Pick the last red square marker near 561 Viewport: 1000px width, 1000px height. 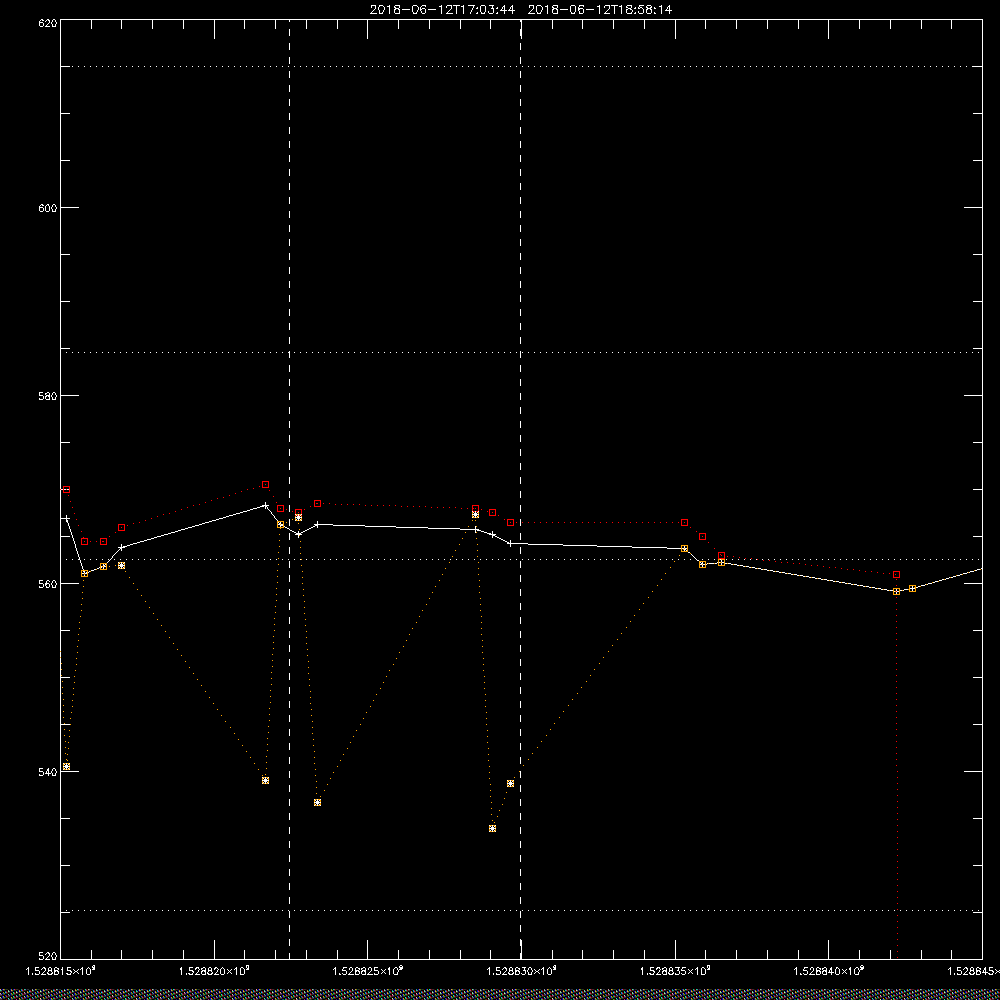point(897,575)
